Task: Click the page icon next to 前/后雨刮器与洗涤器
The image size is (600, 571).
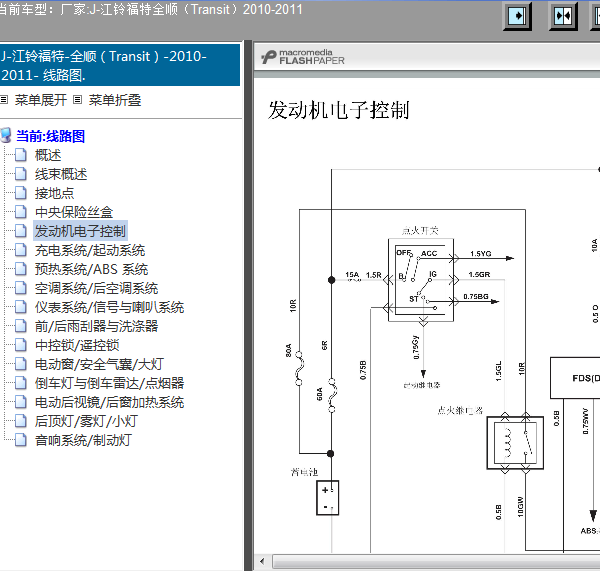Action: pos(21,326)
